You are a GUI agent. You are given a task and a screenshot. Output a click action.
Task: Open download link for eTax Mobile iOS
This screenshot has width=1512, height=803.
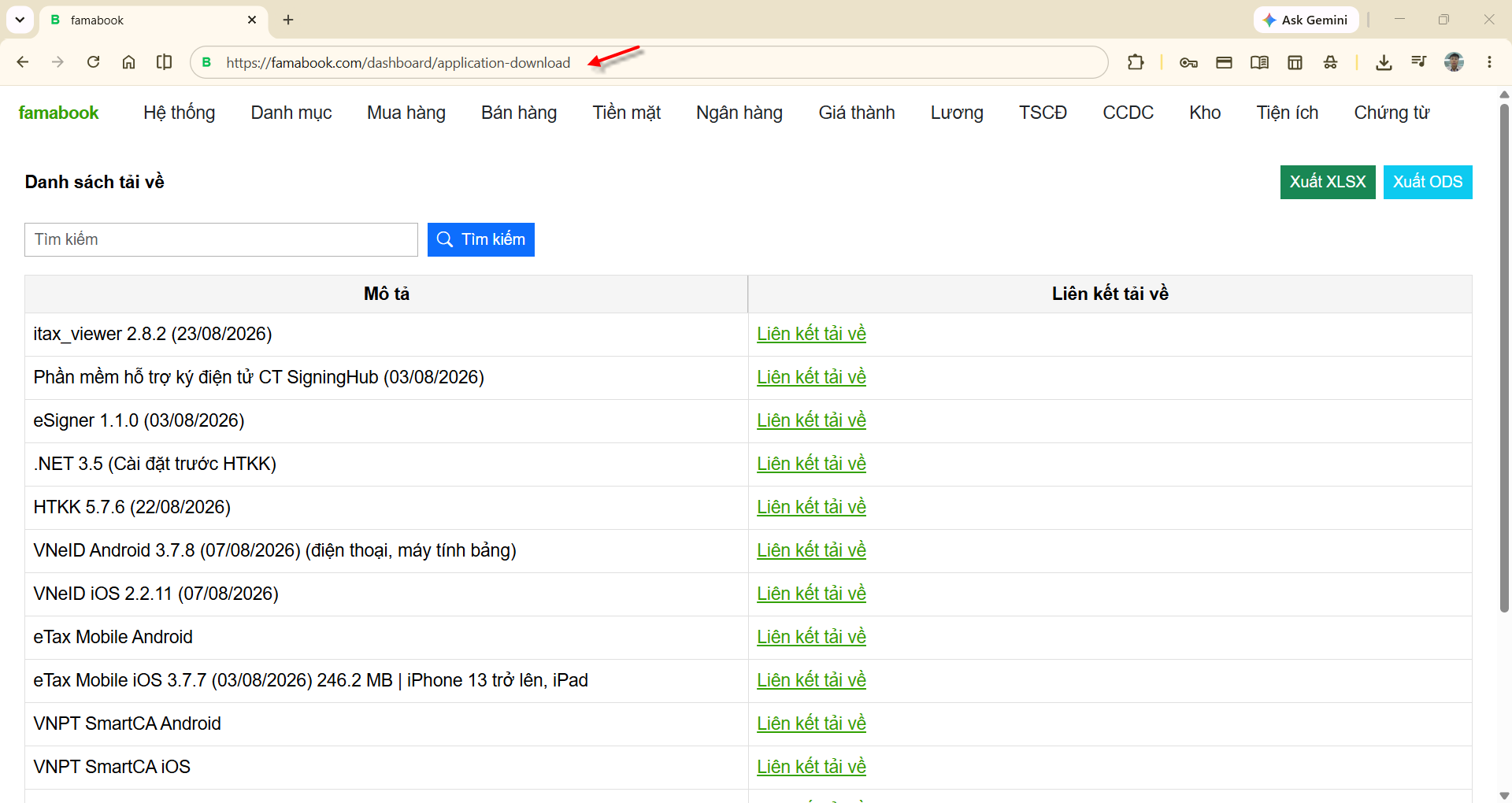point(811,680)
